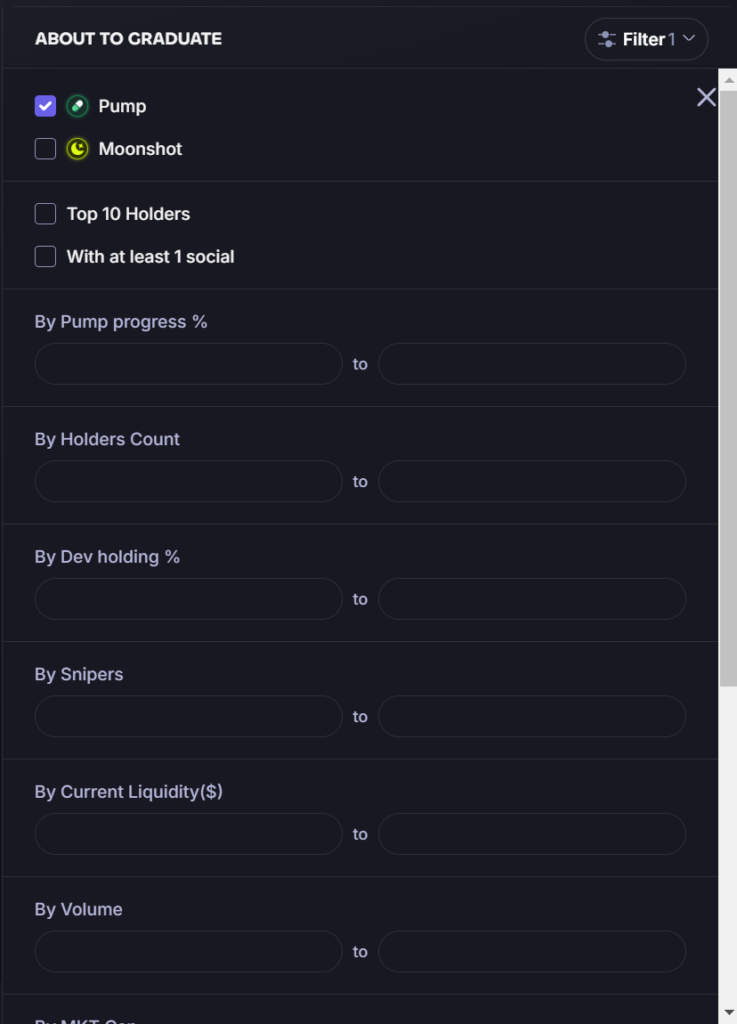Select maximum Current Liquidity($) field

tap(531, 834)
